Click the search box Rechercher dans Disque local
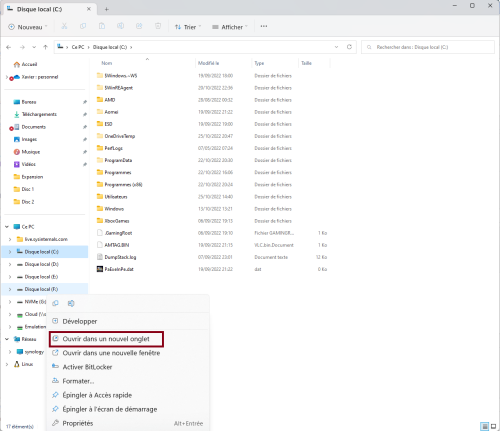Viewport: 500px width, 431px height. (428, 47)
